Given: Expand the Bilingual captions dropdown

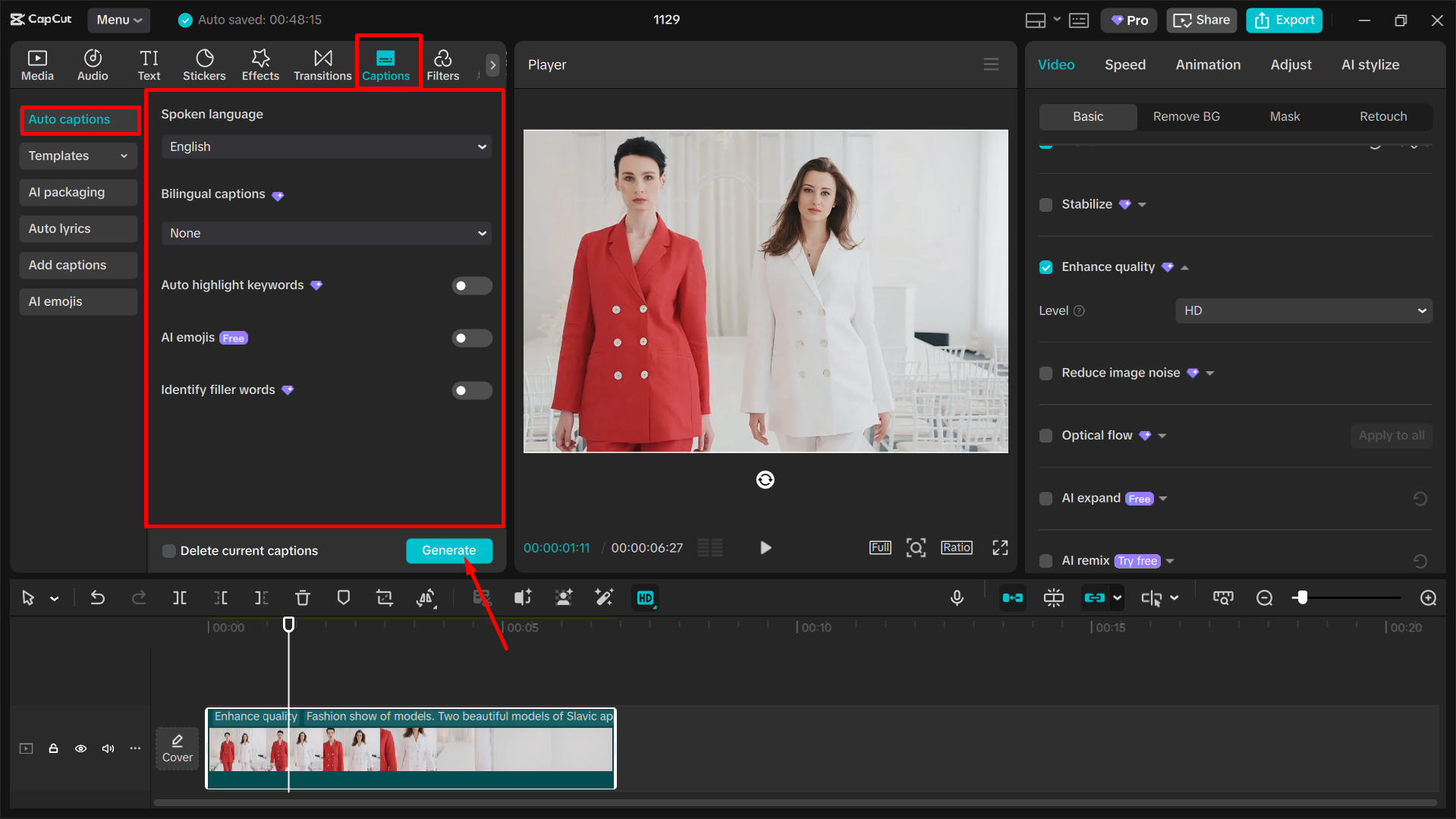Looking at the screenshot, I should [325, 233].
